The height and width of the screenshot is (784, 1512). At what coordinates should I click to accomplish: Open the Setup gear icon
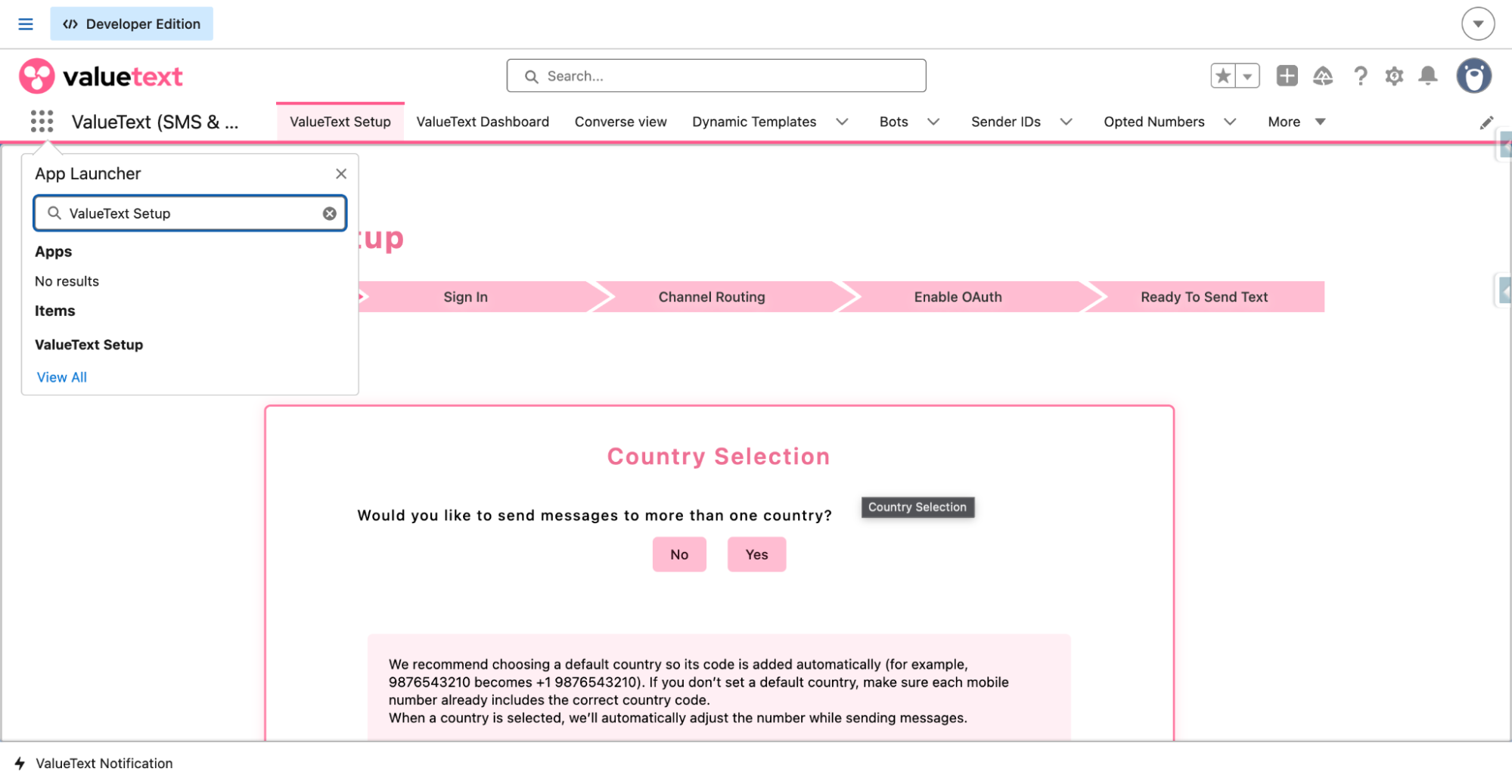(1394, 76)
